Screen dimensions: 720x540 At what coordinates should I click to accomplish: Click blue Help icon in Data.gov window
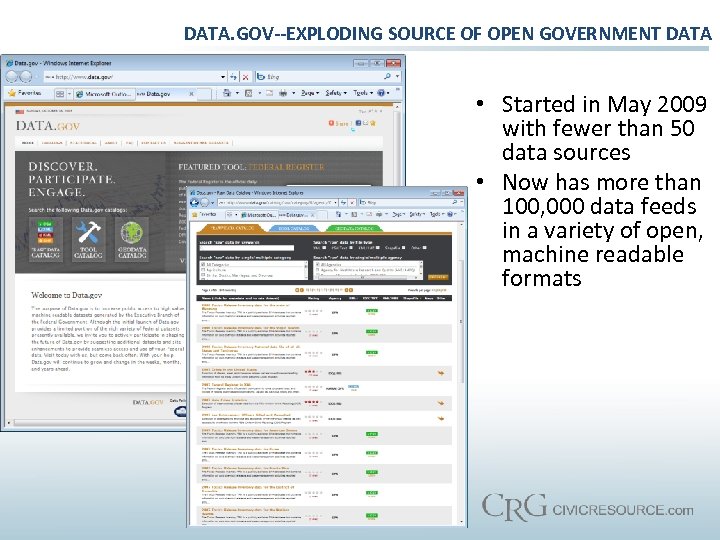(381, 93)
